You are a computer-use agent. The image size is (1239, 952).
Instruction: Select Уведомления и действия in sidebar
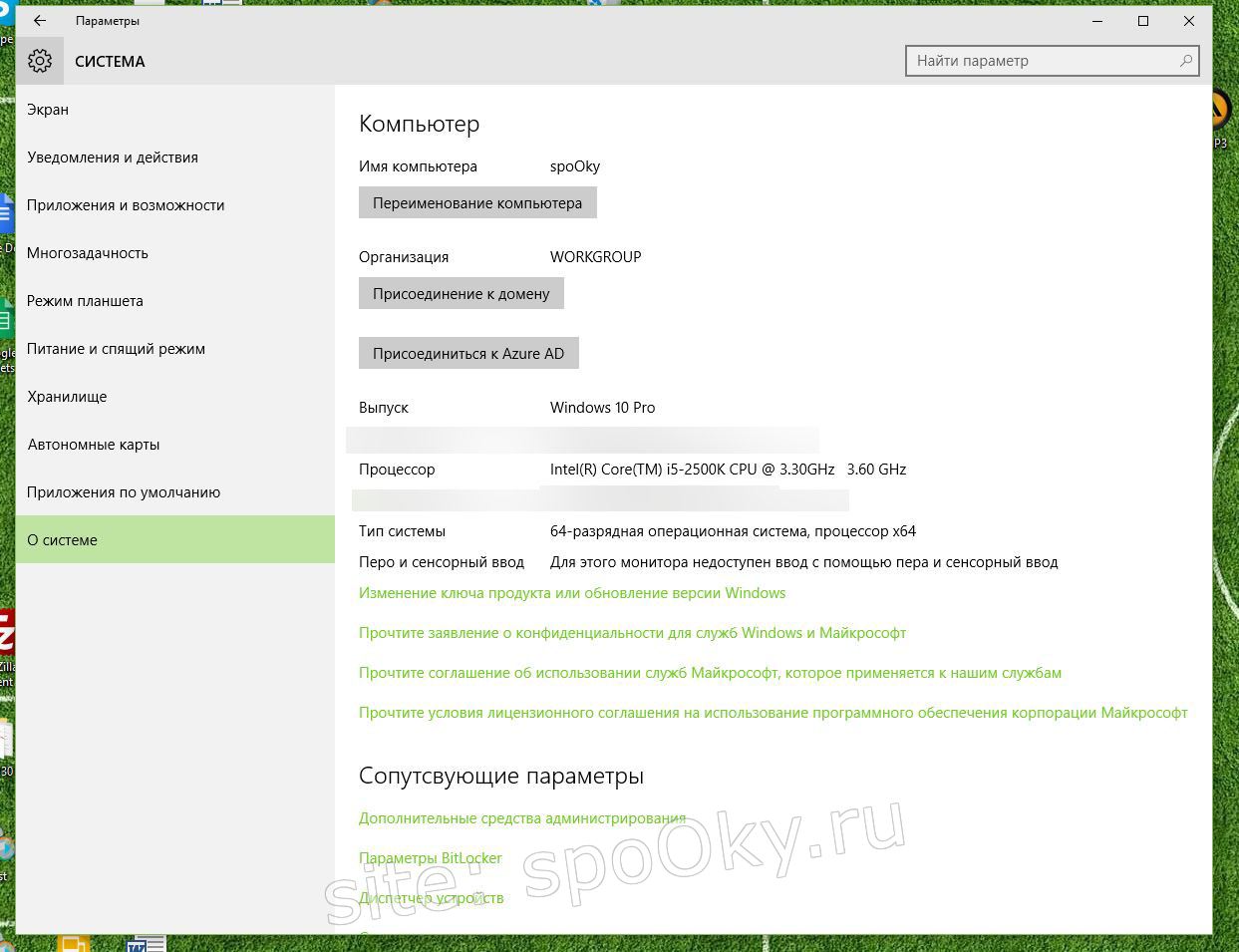coord(175,158)
